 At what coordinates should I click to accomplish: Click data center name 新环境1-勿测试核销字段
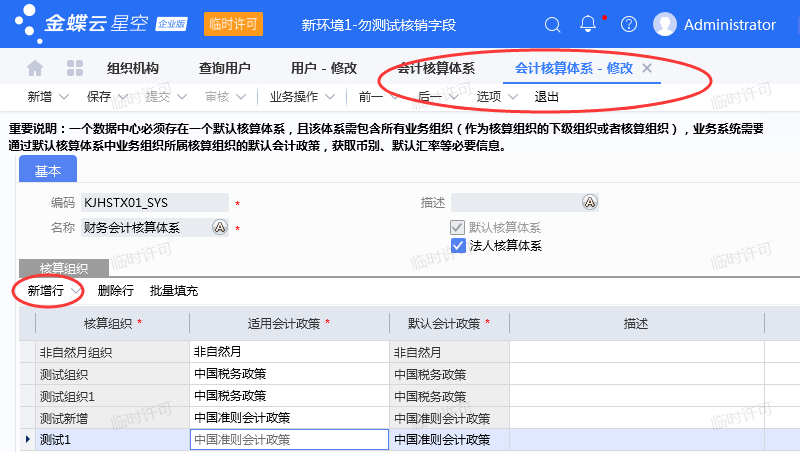tap(379, 24)
